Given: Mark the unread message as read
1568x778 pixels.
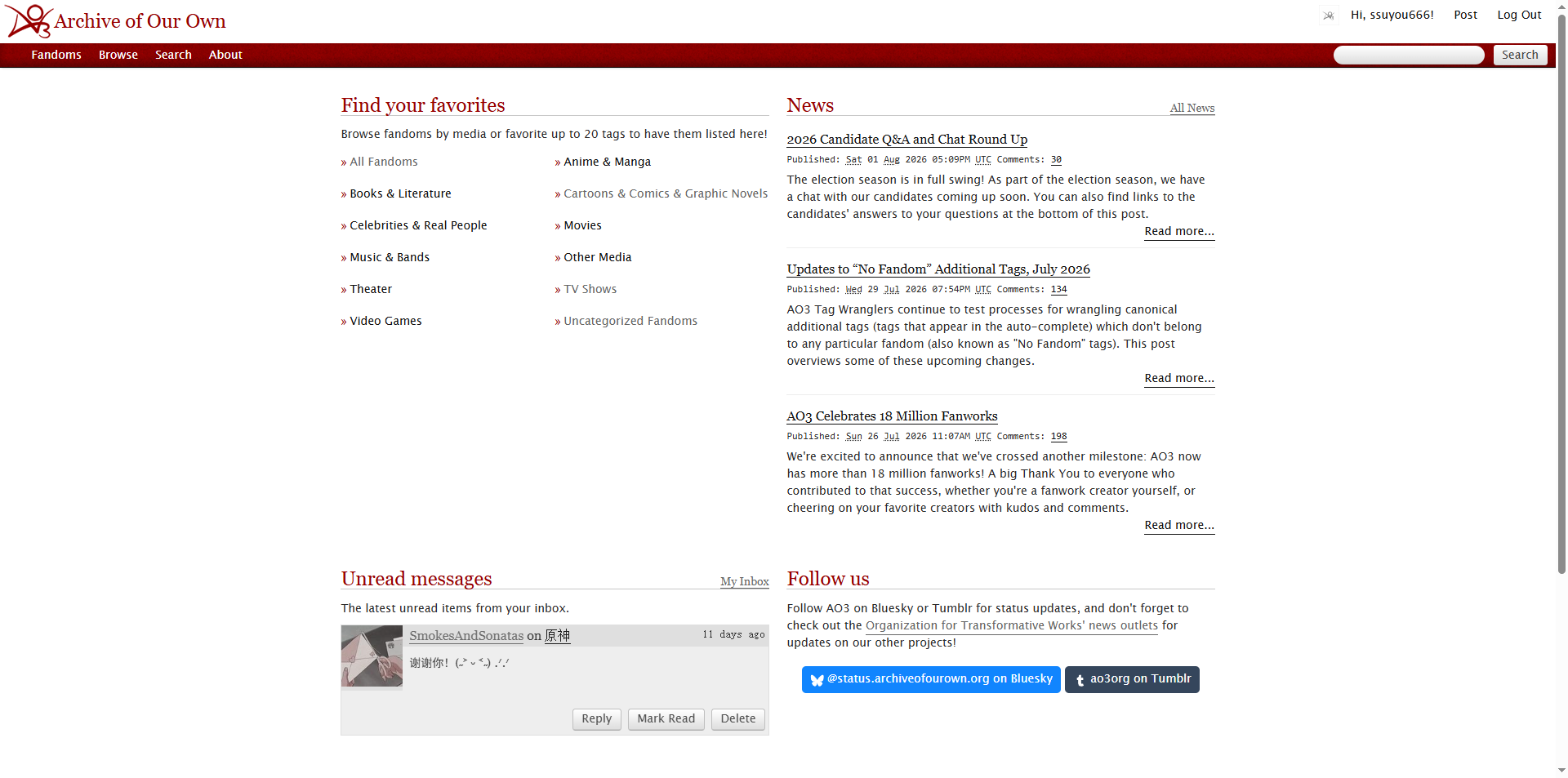Looking at the screenshot, I should (666, 719).
